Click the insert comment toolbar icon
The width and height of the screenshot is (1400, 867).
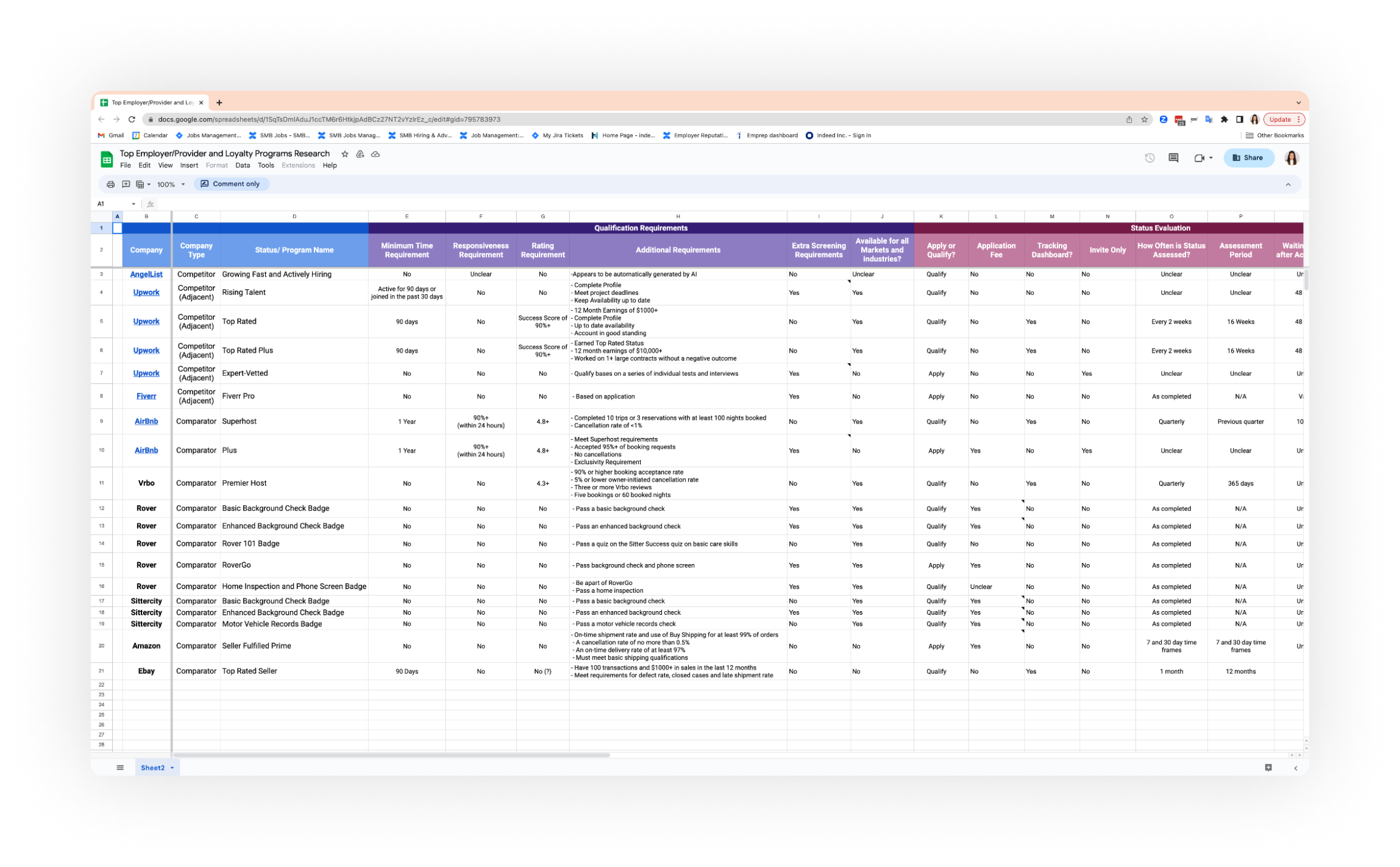coord(126,184)
